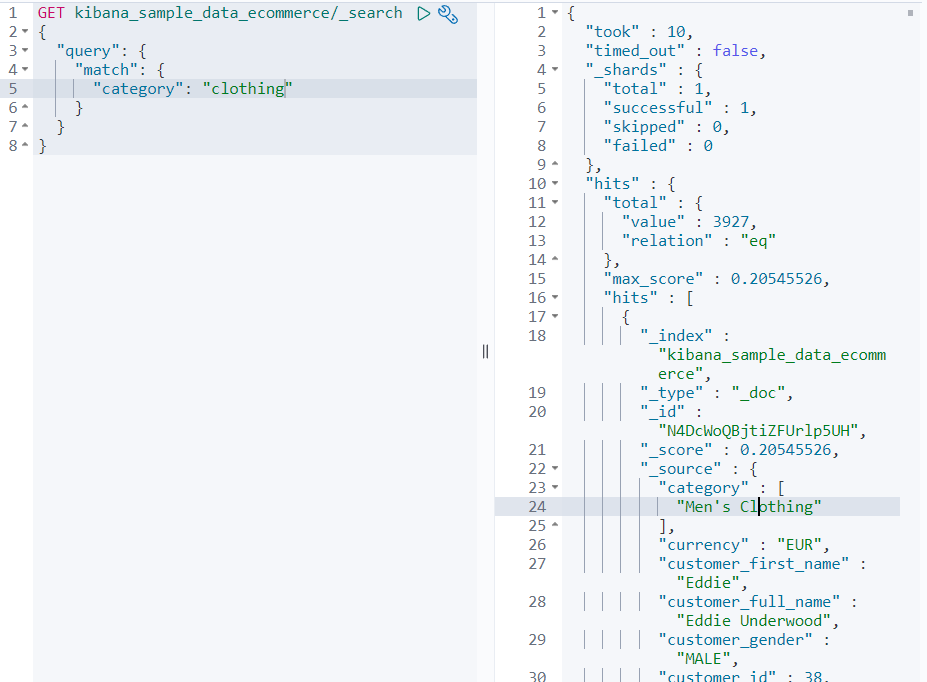Screen dimensions: 927x682
Task: Toggle fold marker at request line 6
Action: tap(25, 108)
